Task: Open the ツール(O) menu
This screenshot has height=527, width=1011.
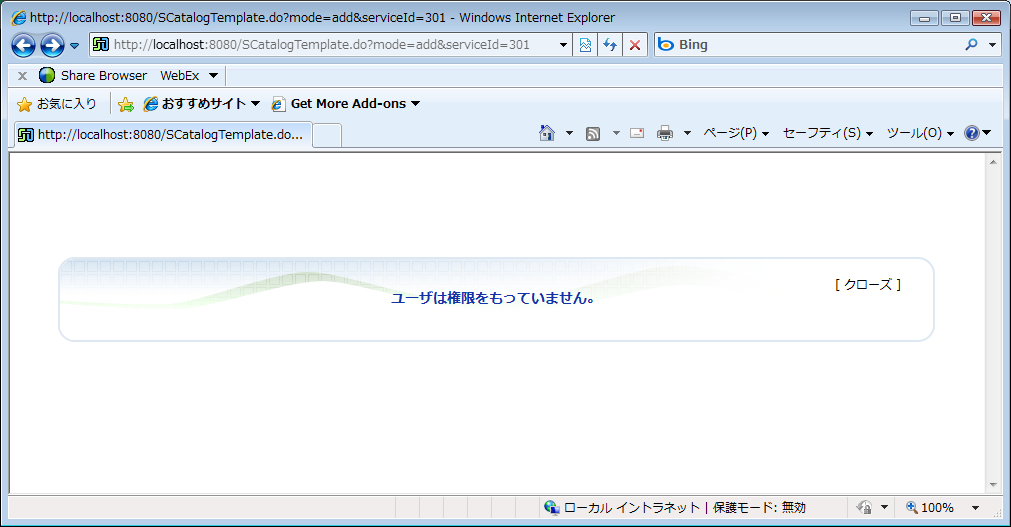Action: pyautogui.click(x=919, y=133)
